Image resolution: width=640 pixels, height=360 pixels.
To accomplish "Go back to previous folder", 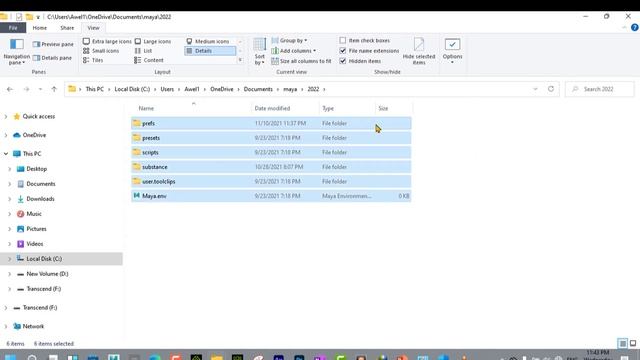I will tap(10, 89).
